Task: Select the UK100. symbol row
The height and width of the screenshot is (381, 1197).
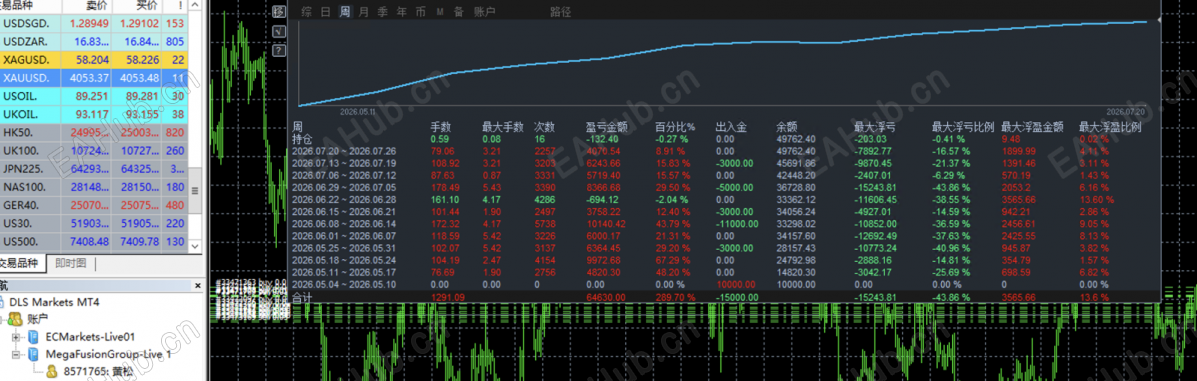Action: [95, 151]
